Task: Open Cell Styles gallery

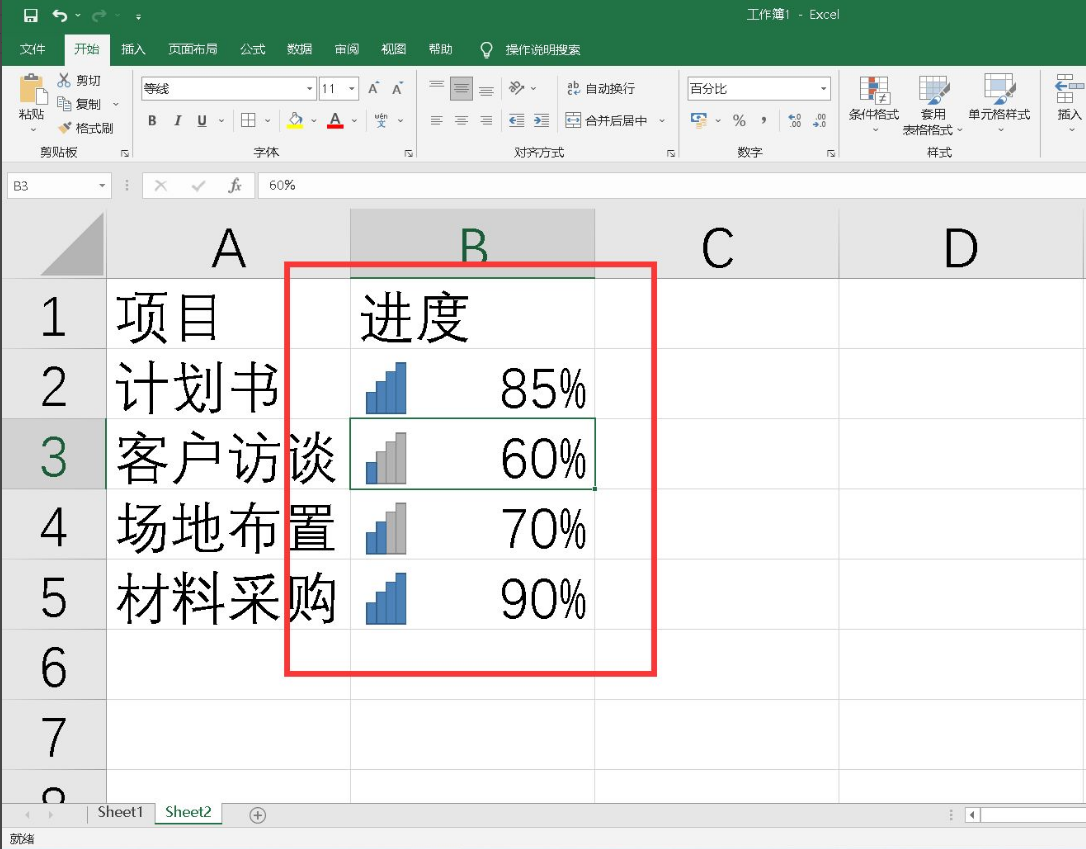Action: [x=999, y=104]
